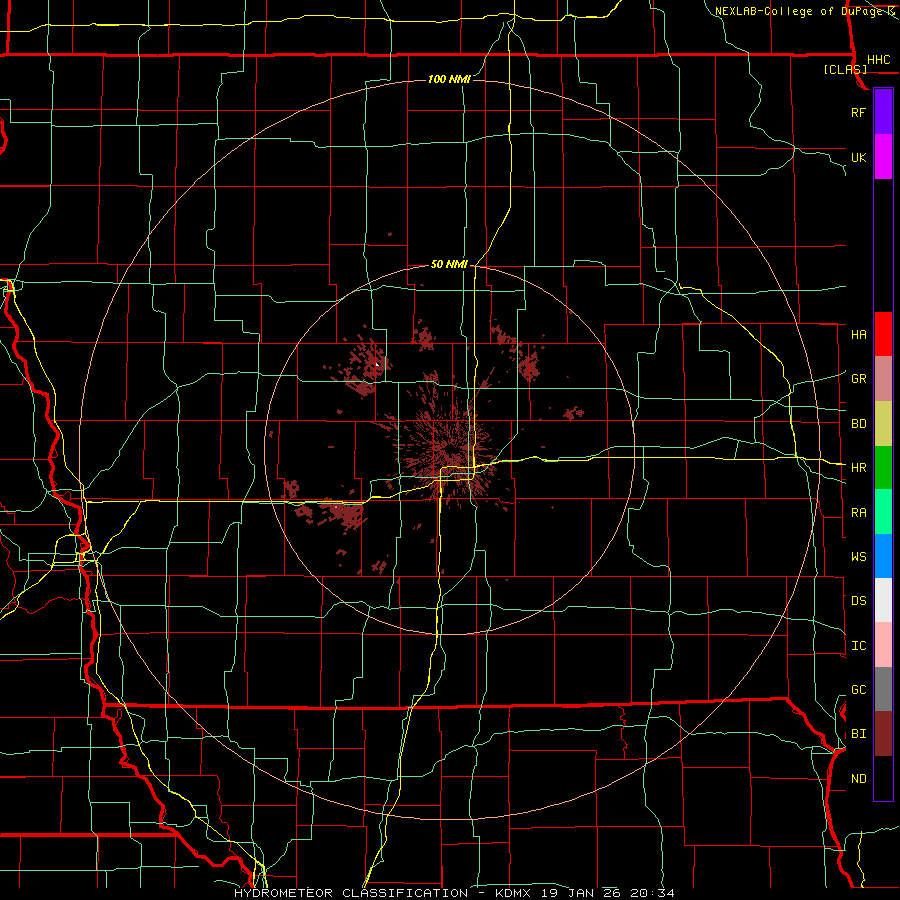Click the green HR legend color swatch

(x=883, y=468)
